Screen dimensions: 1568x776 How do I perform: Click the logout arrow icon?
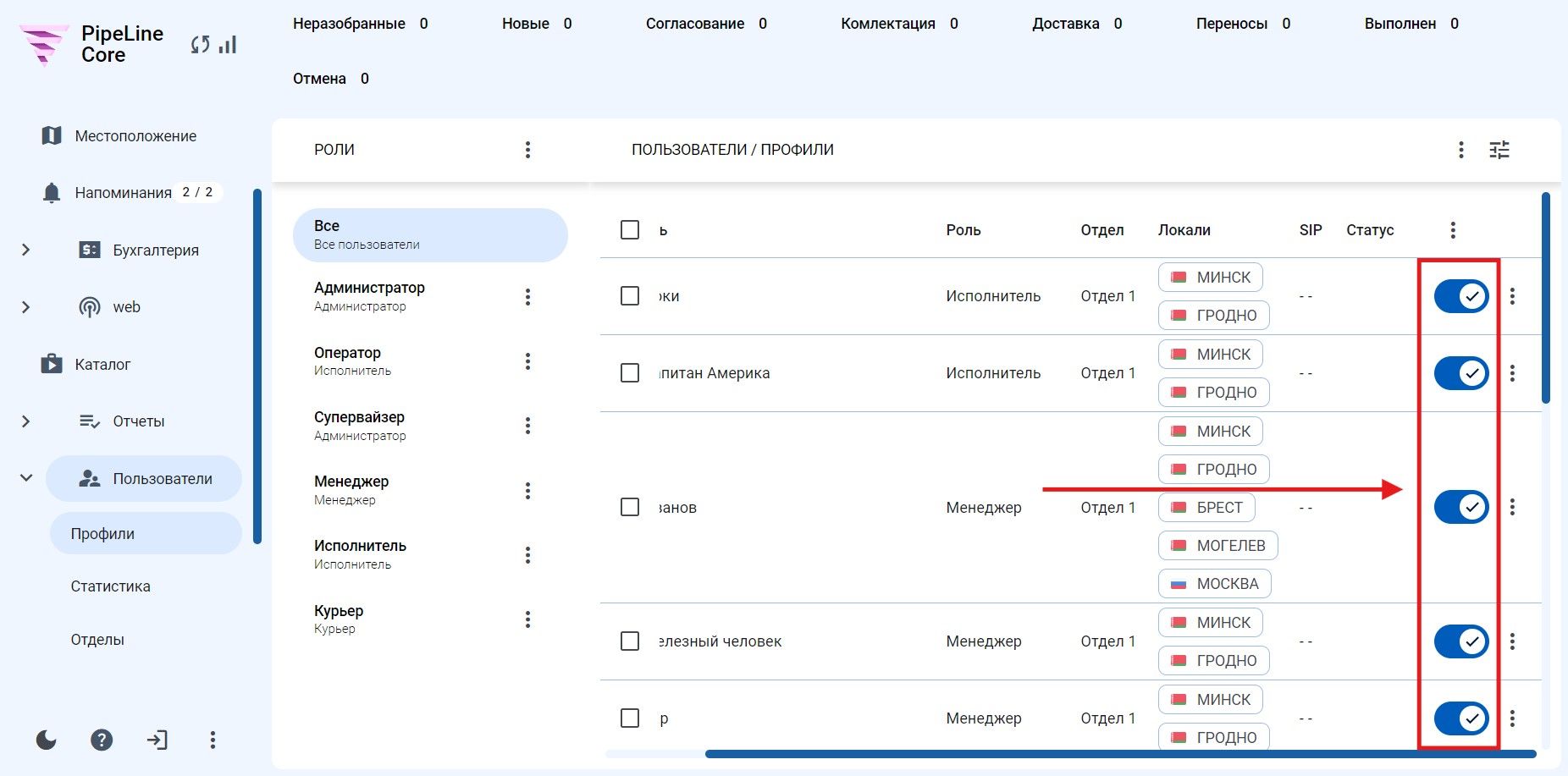(157, 740)
